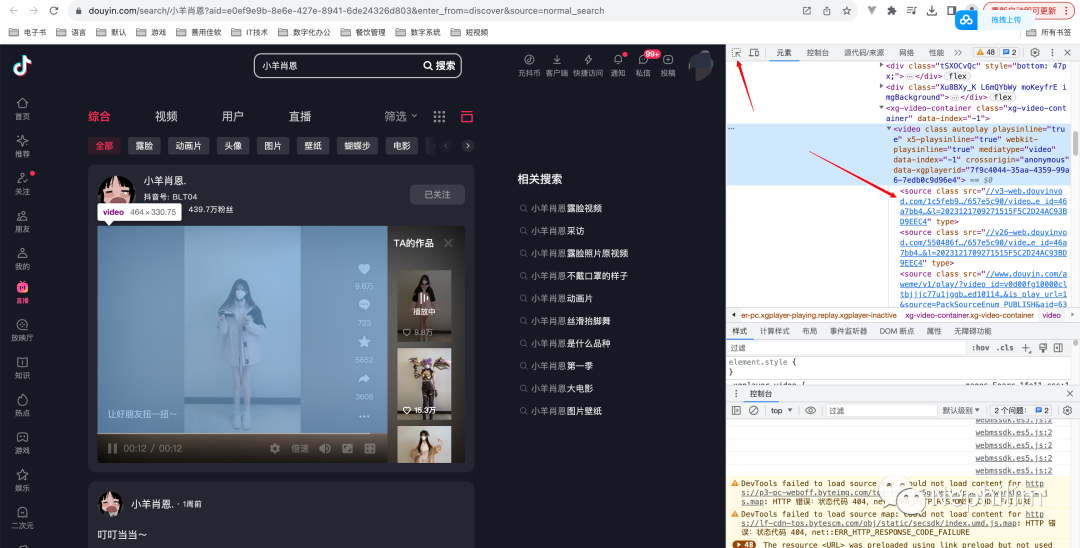Focus the styles 过滤 filter field
1080x548 pixels.
847,348
